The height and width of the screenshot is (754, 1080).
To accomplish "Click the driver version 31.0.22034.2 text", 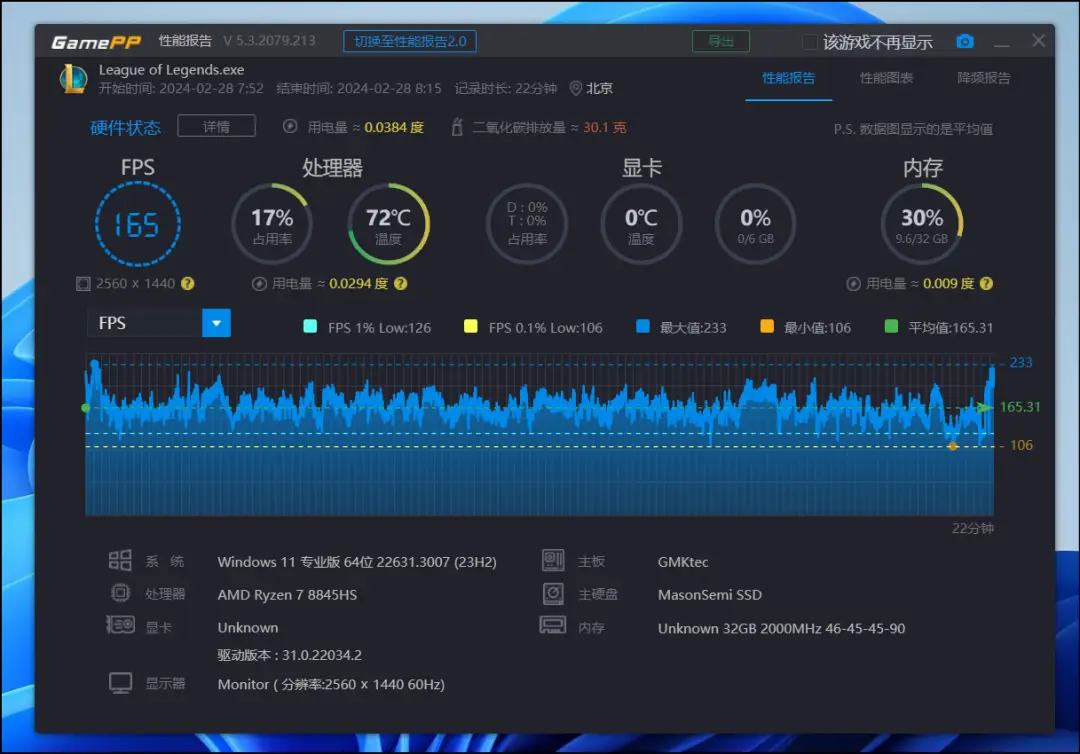I will tap(289, 655).
